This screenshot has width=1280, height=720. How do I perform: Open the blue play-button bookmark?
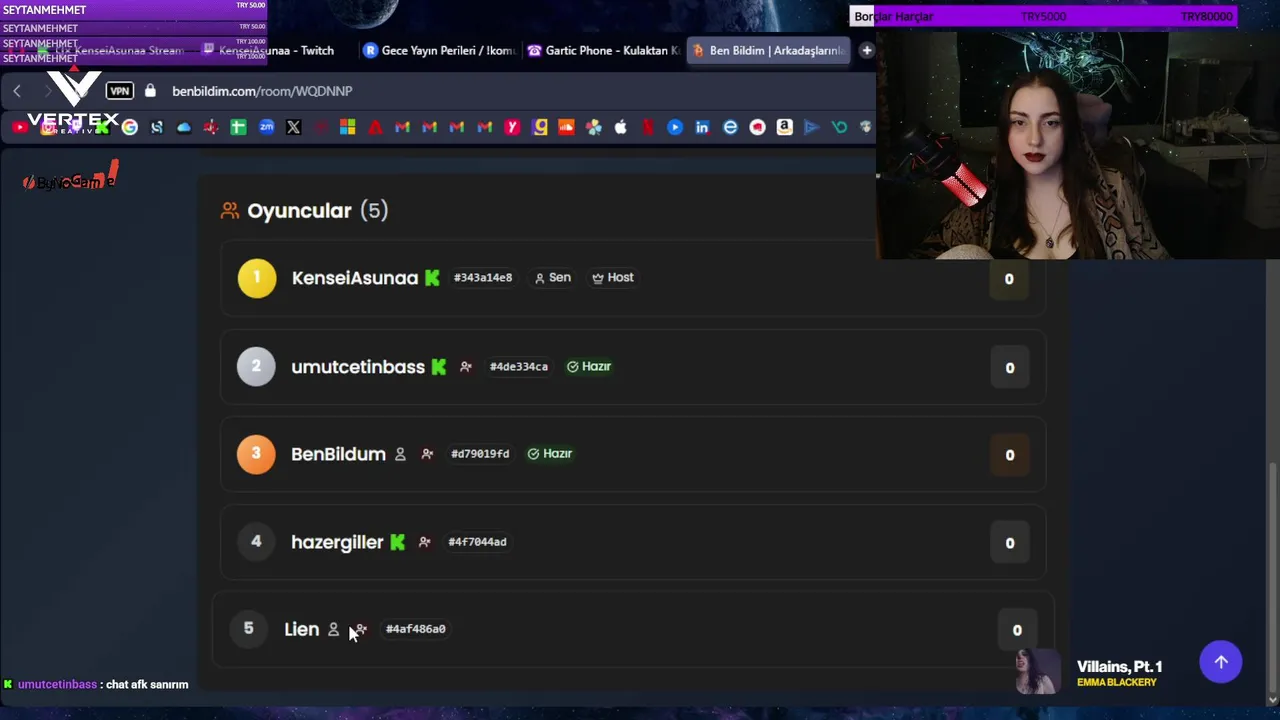pos(675,127)
